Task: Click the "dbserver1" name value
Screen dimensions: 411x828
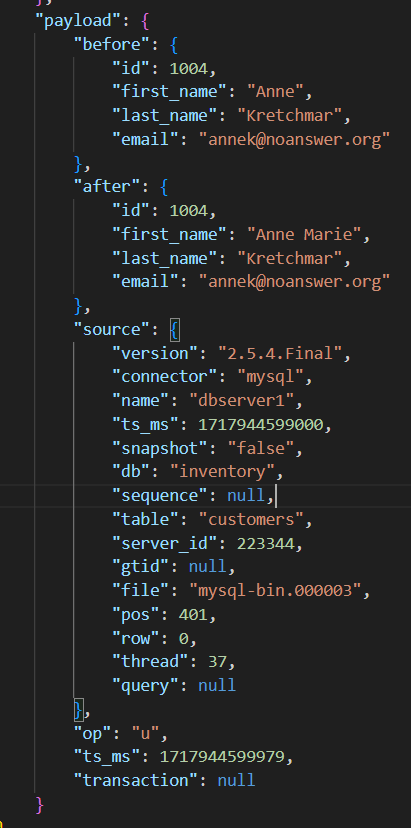Action: click(242, 401)
